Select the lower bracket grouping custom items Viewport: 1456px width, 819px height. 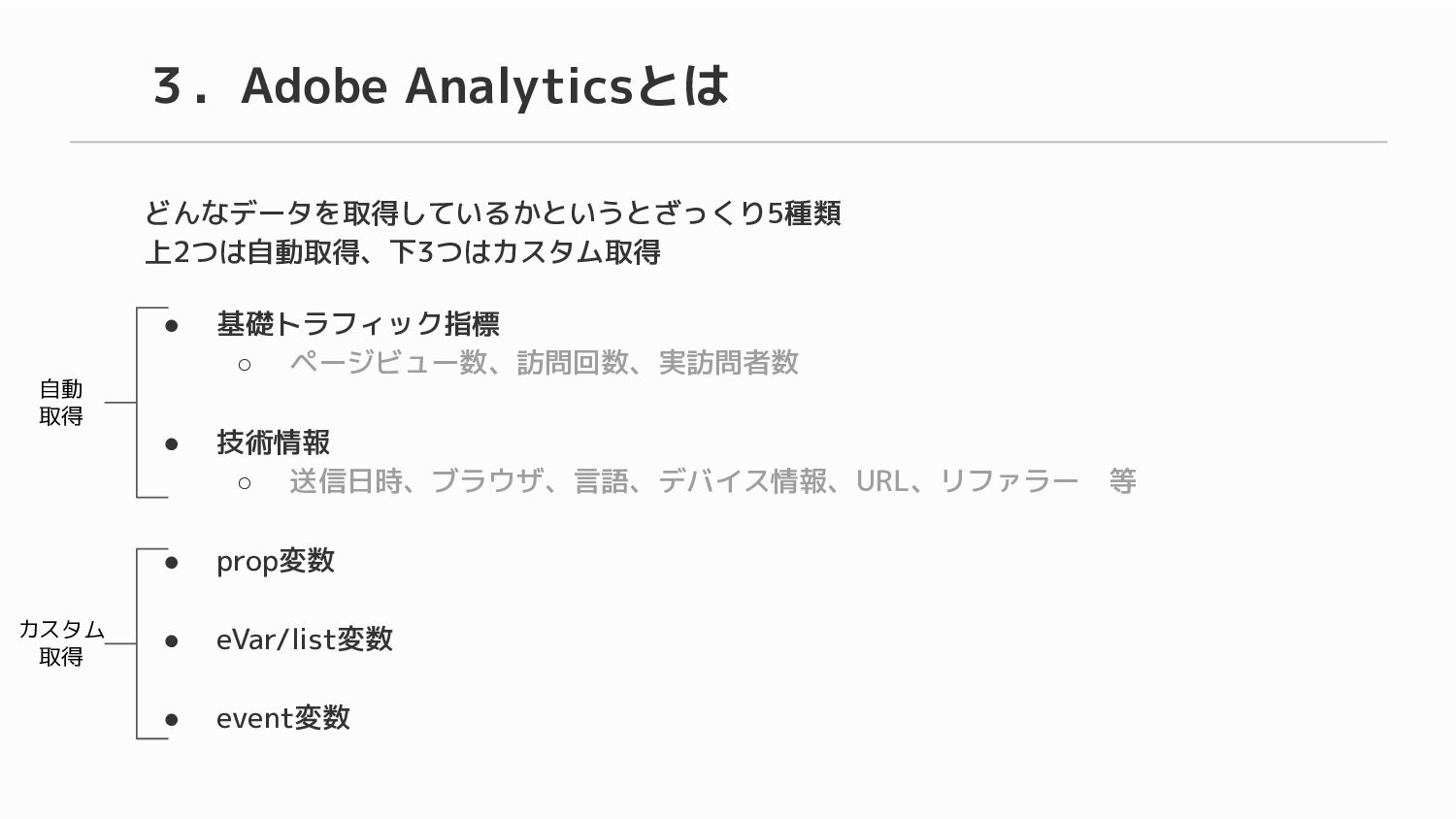click(137, 643)
